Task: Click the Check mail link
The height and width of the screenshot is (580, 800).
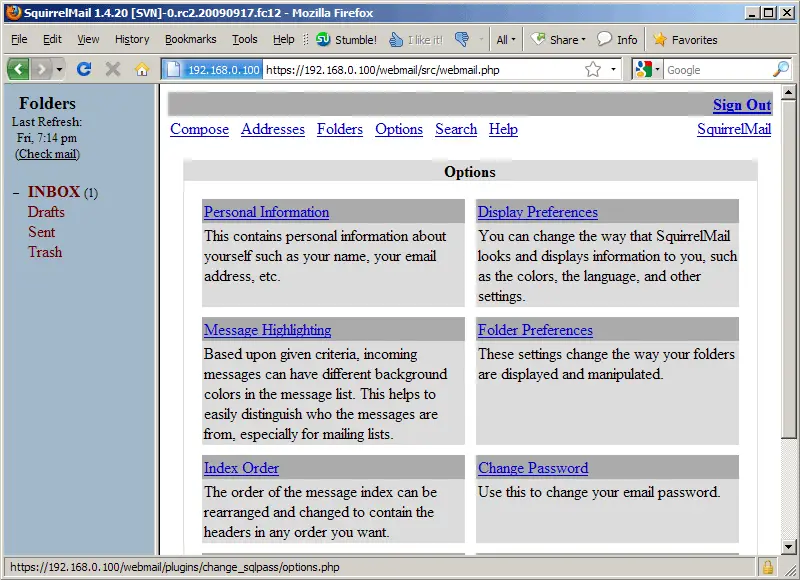Action: click(x=47, y=154)
